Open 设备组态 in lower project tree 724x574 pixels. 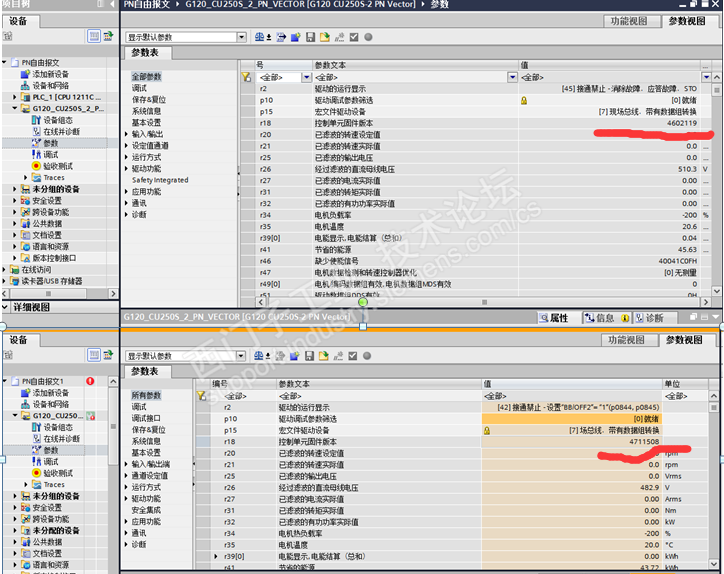[x=58, y=427]
